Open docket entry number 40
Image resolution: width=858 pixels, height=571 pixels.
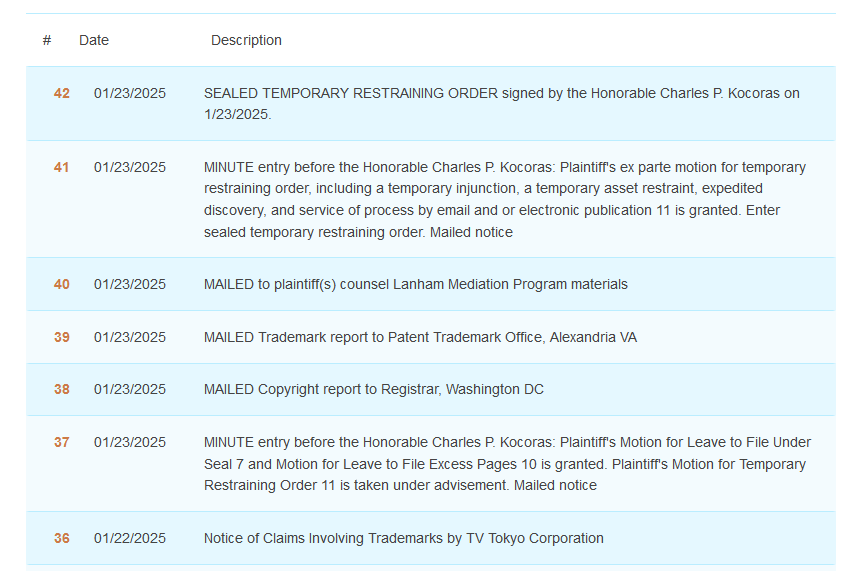pos(62,284)
